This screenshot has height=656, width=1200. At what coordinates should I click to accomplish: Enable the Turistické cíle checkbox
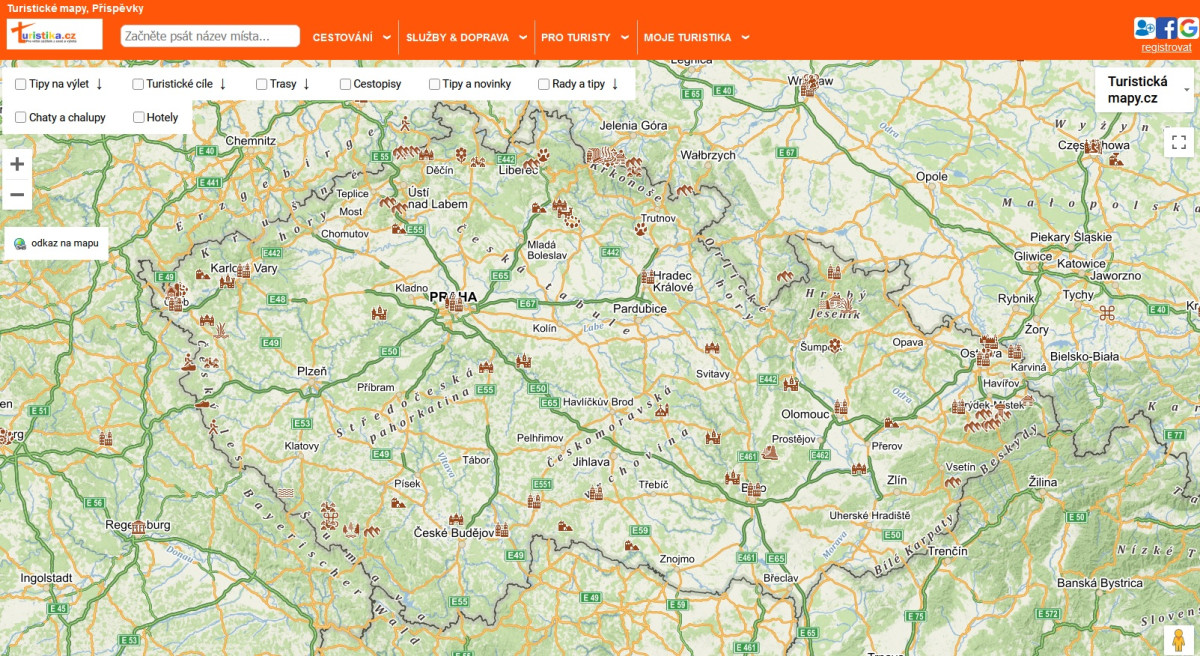(138, 84)
